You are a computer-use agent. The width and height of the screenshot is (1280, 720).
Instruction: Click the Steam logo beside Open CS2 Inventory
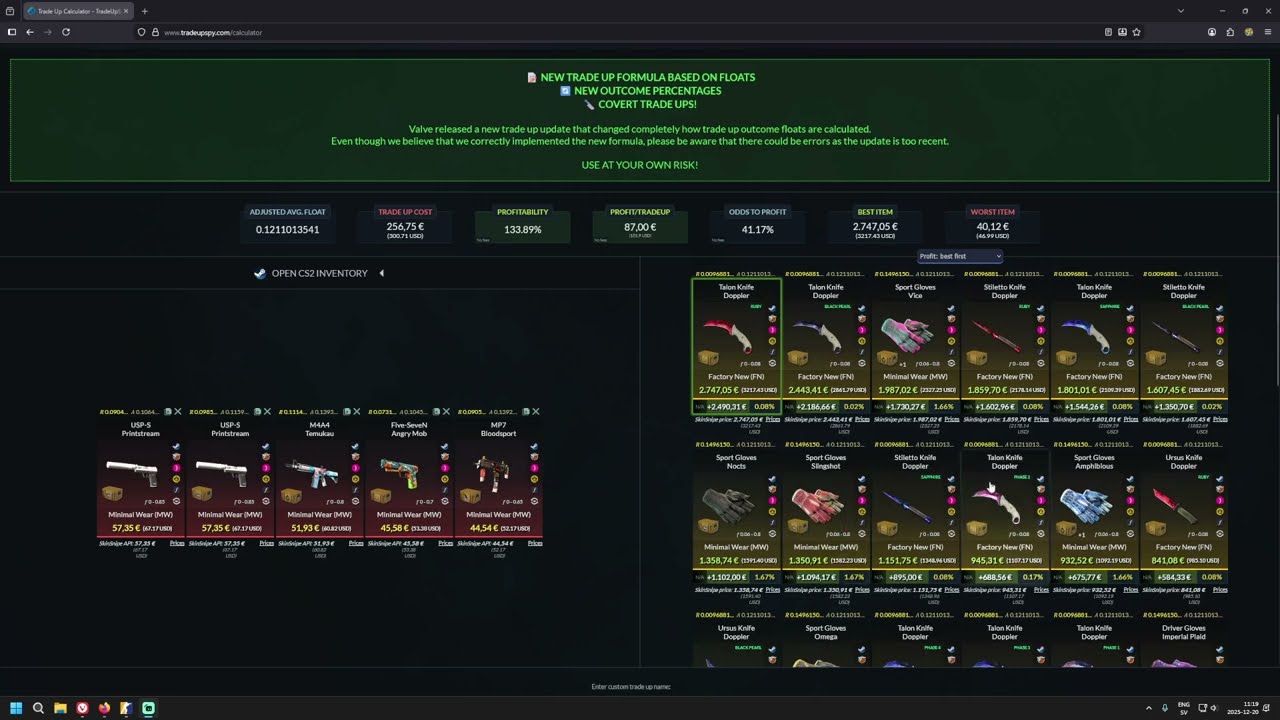pos(260,273)
